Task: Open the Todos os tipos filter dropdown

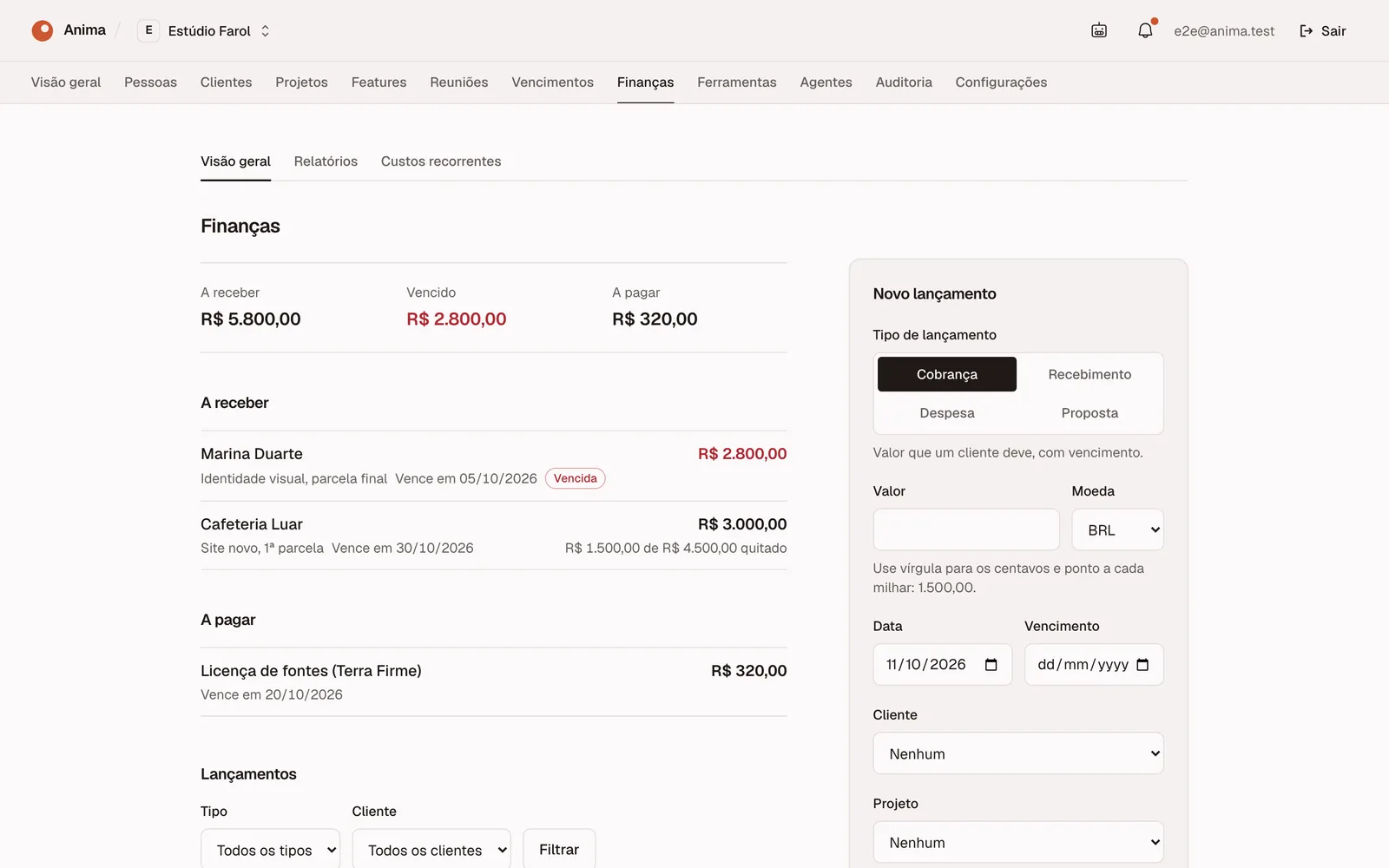Action: click(270, 850)
